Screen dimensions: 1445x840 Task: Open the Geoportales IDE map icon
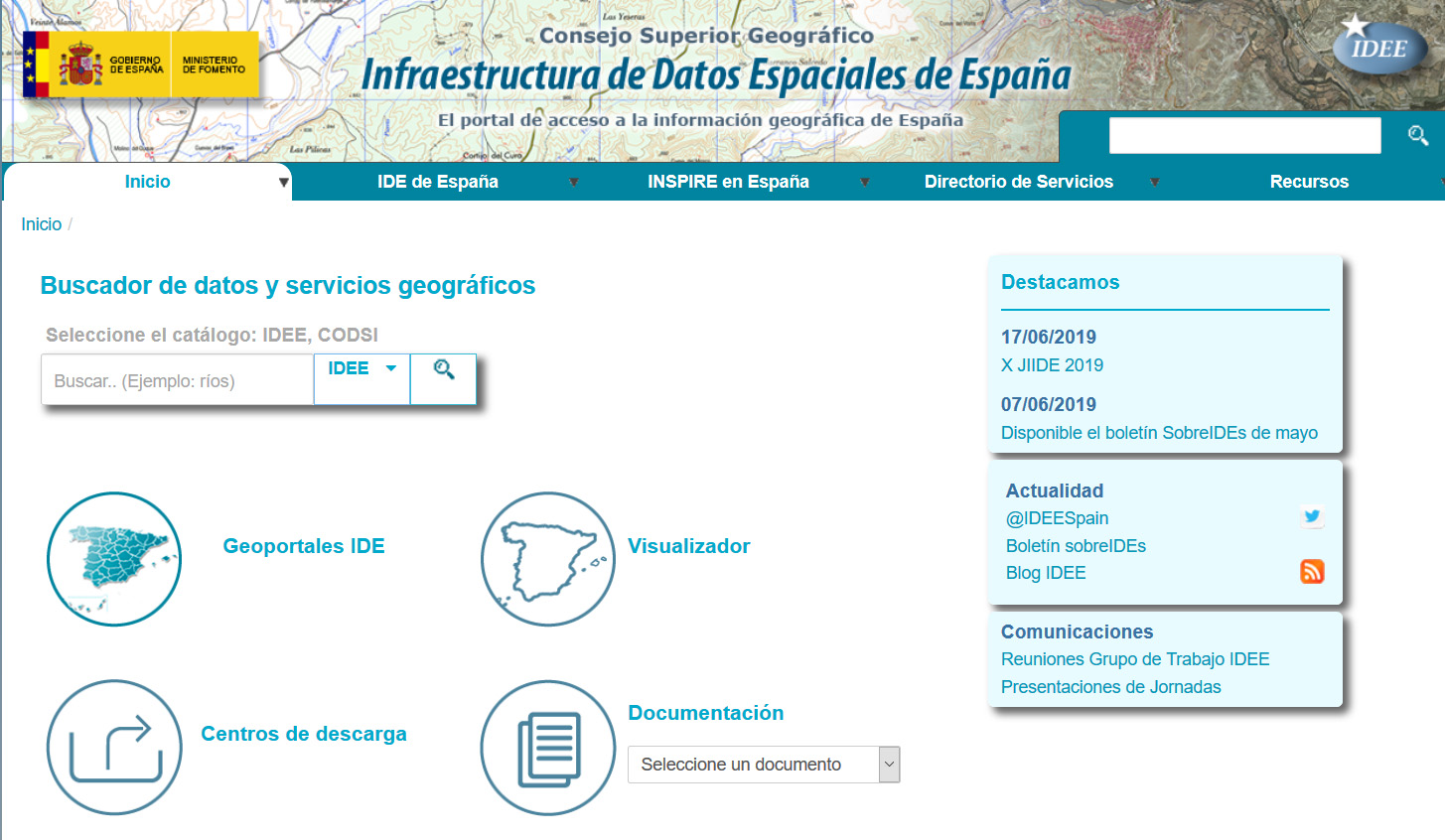click(114, 559)
